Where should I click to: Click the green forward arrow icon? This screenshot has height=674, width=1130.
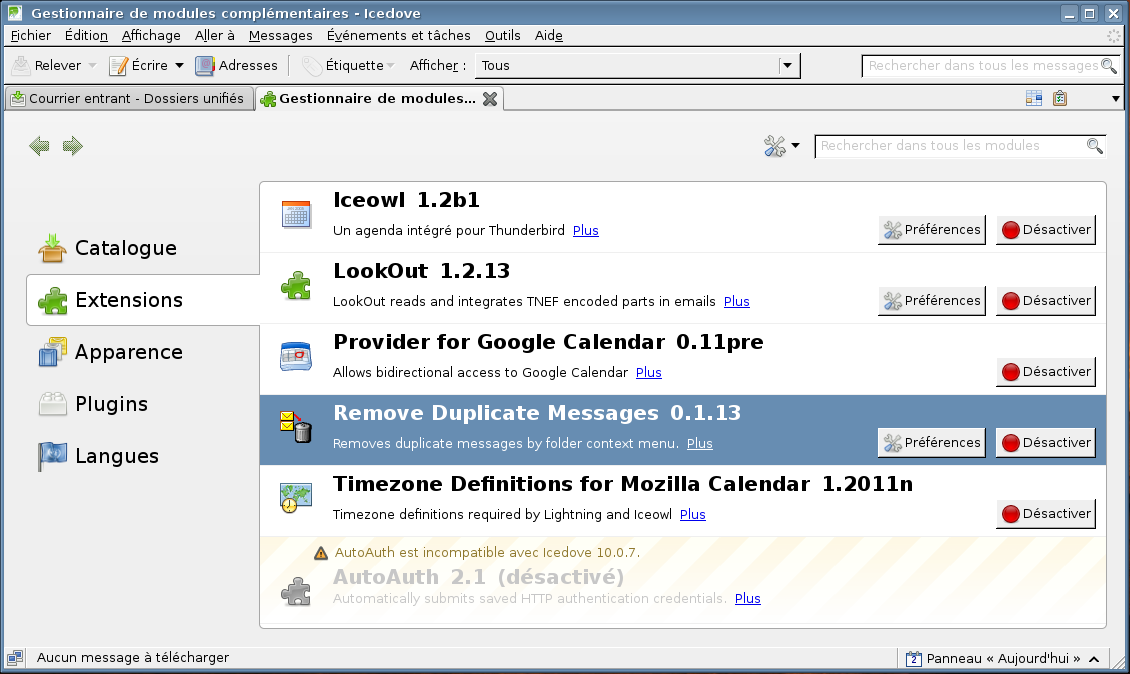[x=73, y=147]
